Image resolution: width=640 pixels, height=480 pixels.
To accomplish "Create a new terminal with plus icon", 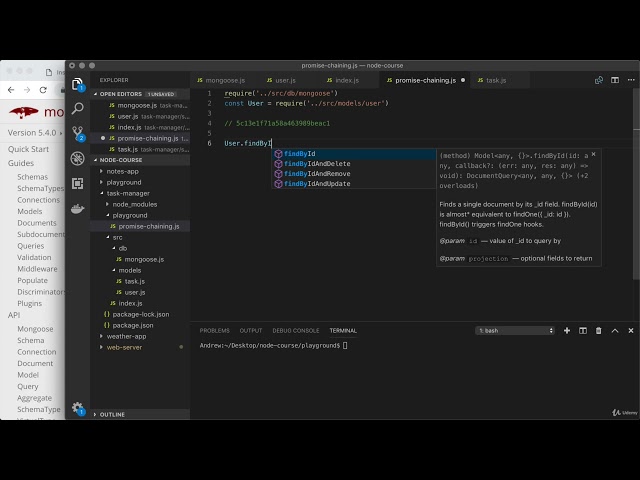I will click(x=567, y=331).
